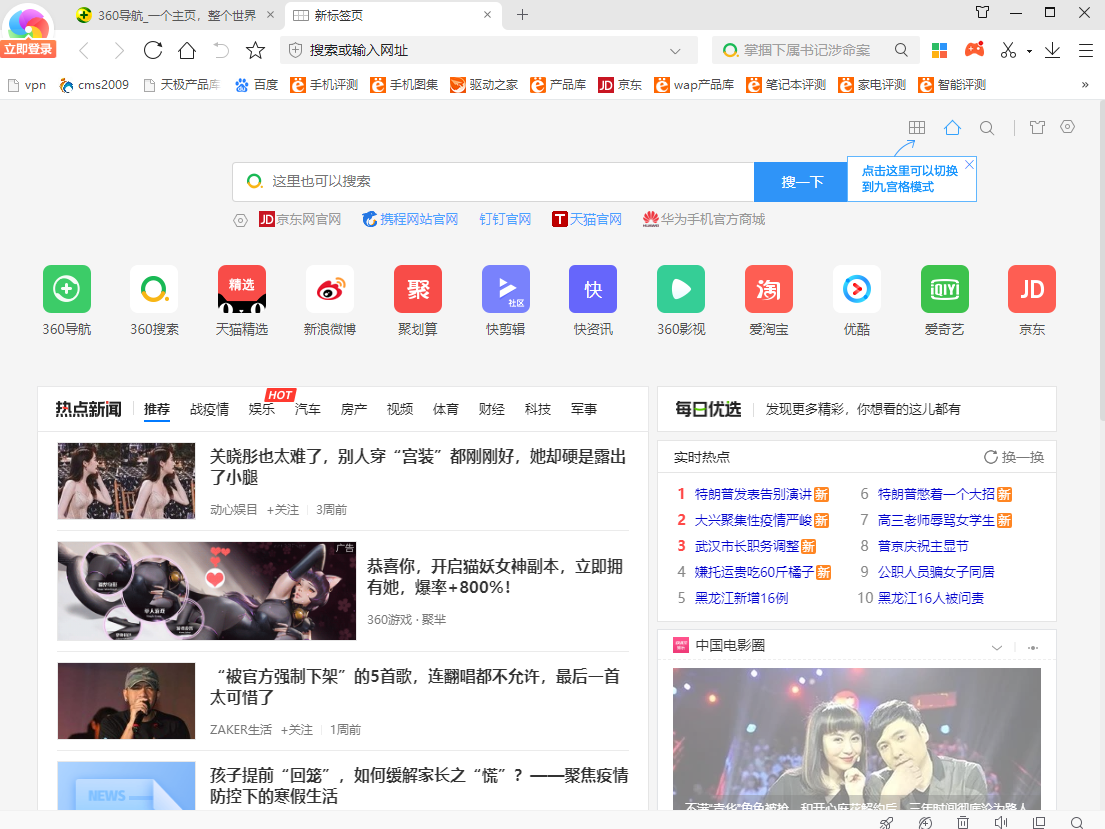Open 优酷 shortcut tile

857,300
